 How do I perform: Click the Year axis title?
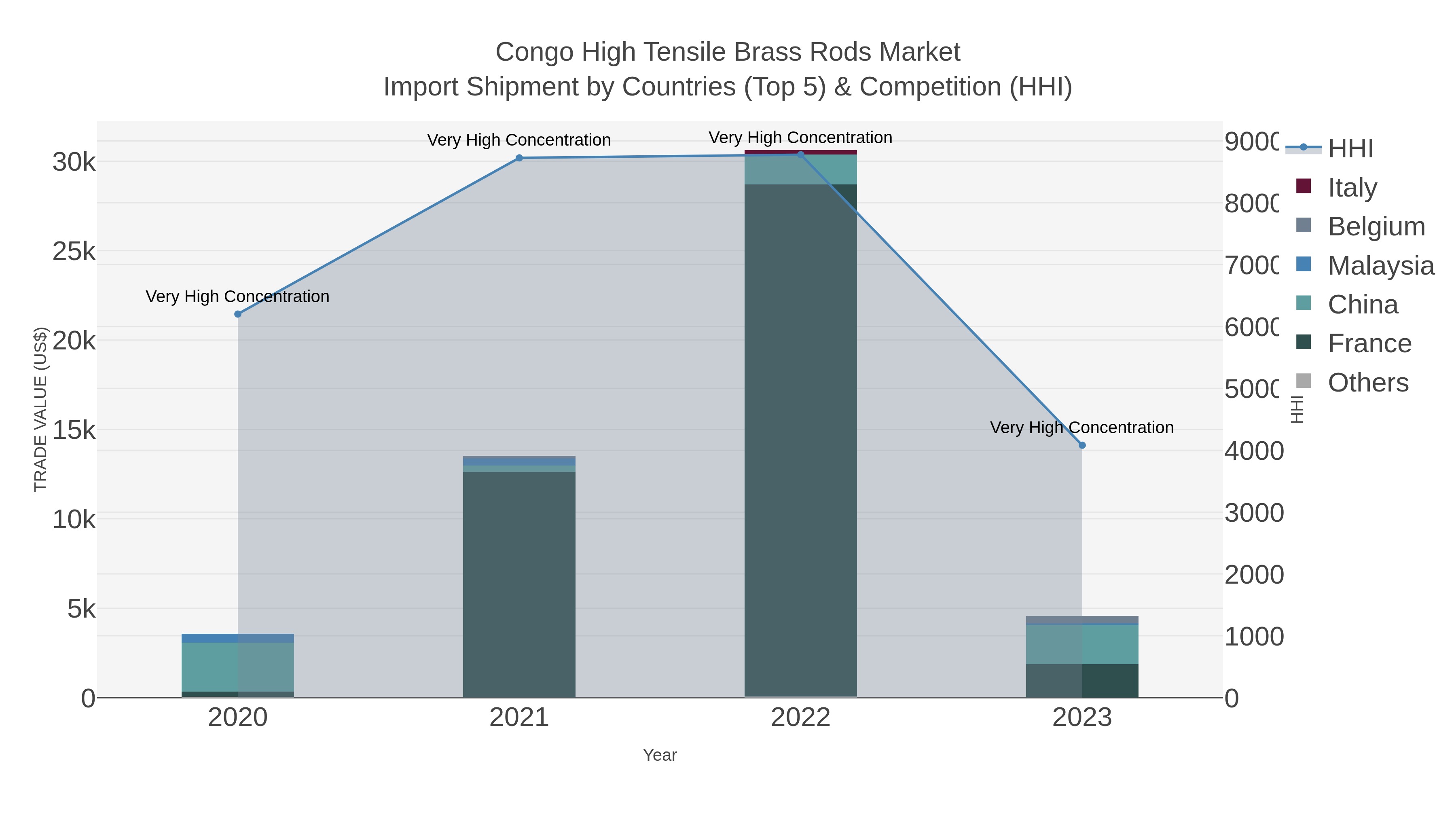(x=660, y=755)
